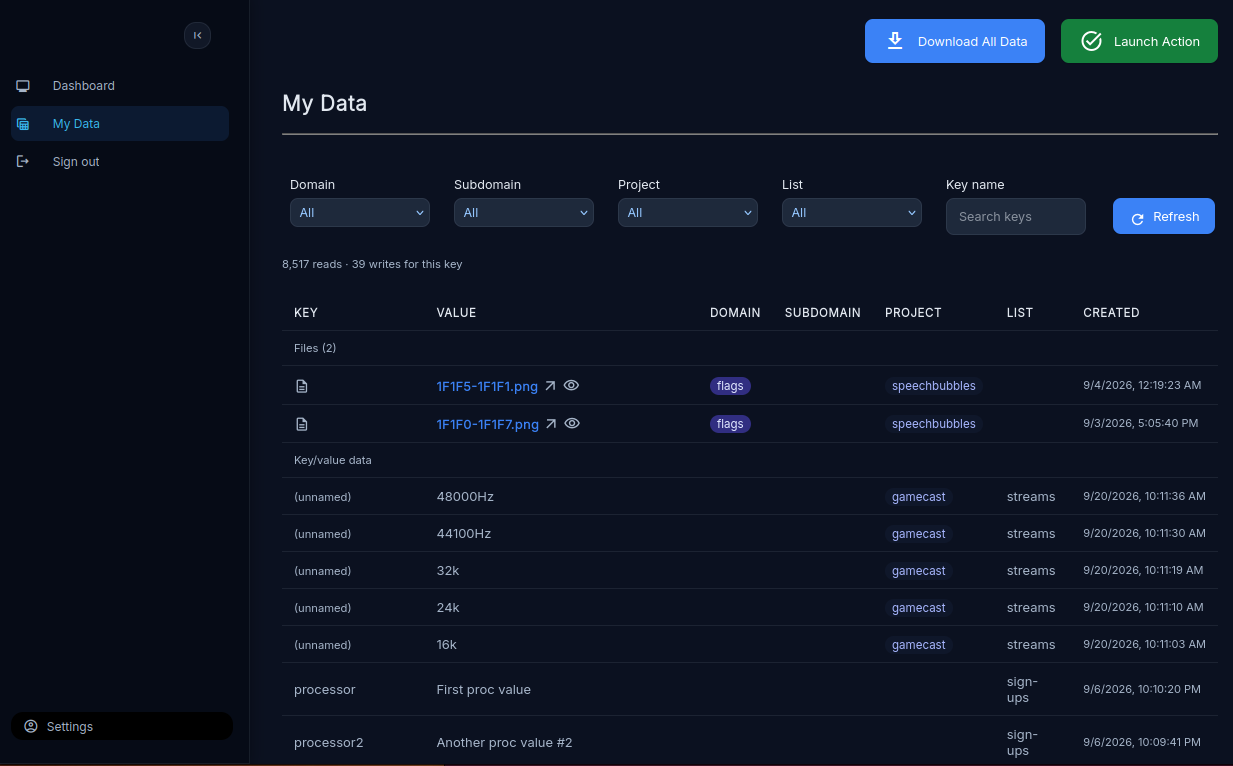Screen dimensions: 1233x766
Task: Refresh the data list
Action: pos(1164,216)
